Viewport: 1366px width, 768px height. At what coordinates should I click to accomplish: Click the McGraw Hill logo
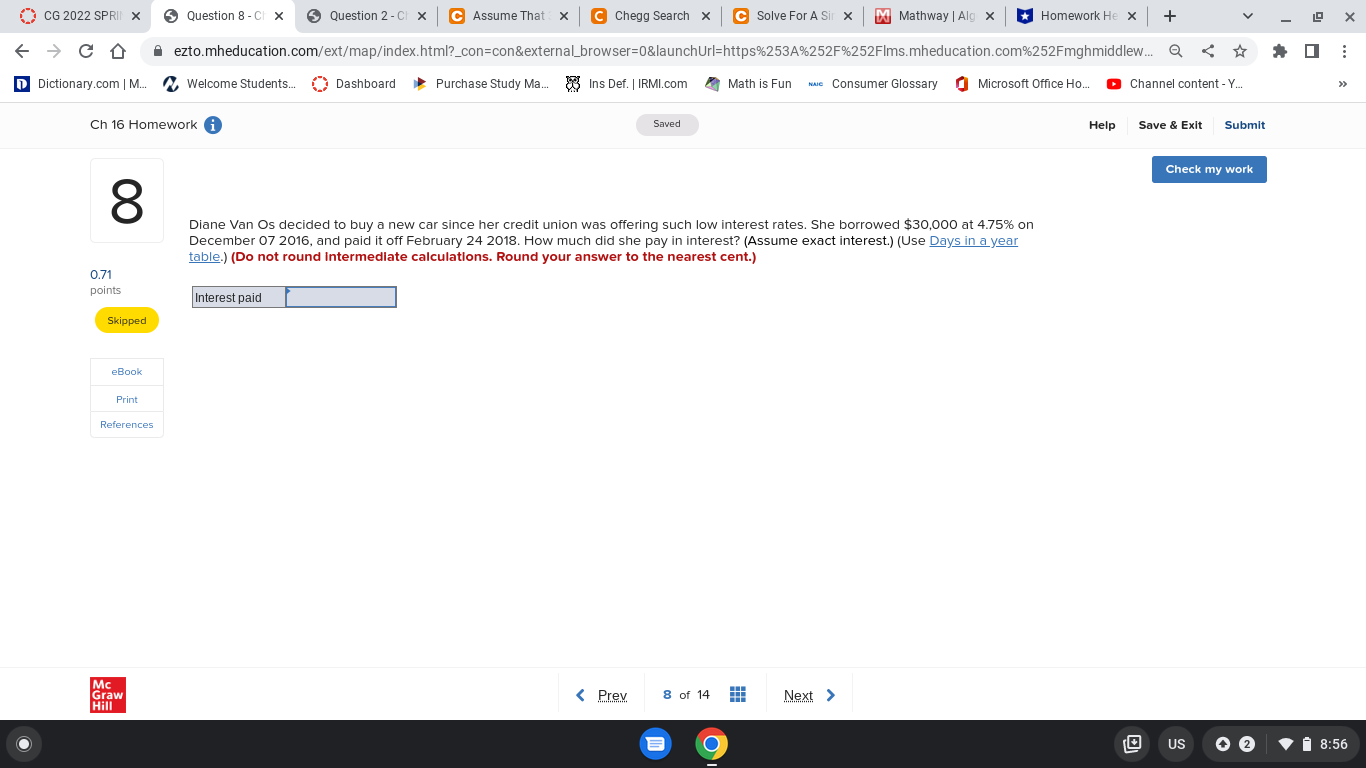[x=107, y=694]
